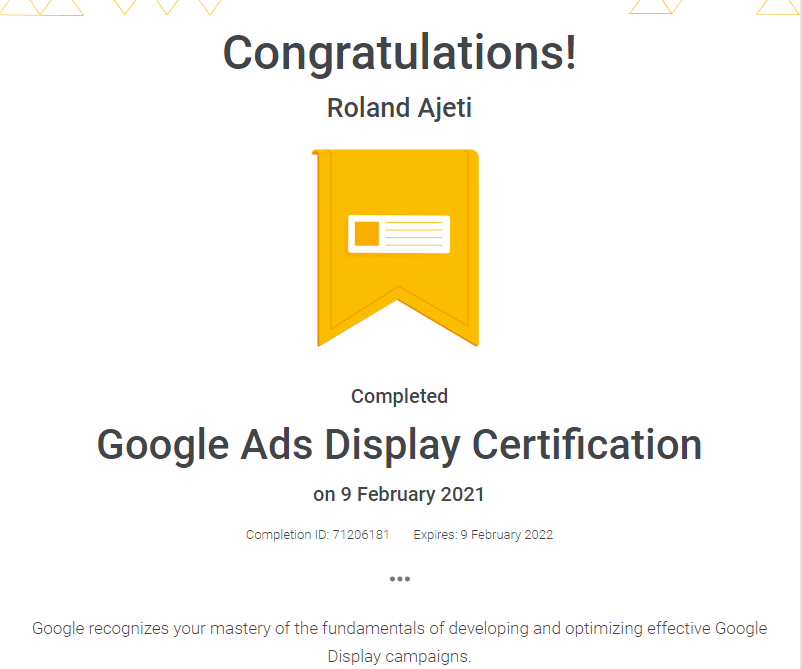Viewport: 802px width, 669px height.
Task: Click the white ad card inside the badge
Action: tap(399, 234)
